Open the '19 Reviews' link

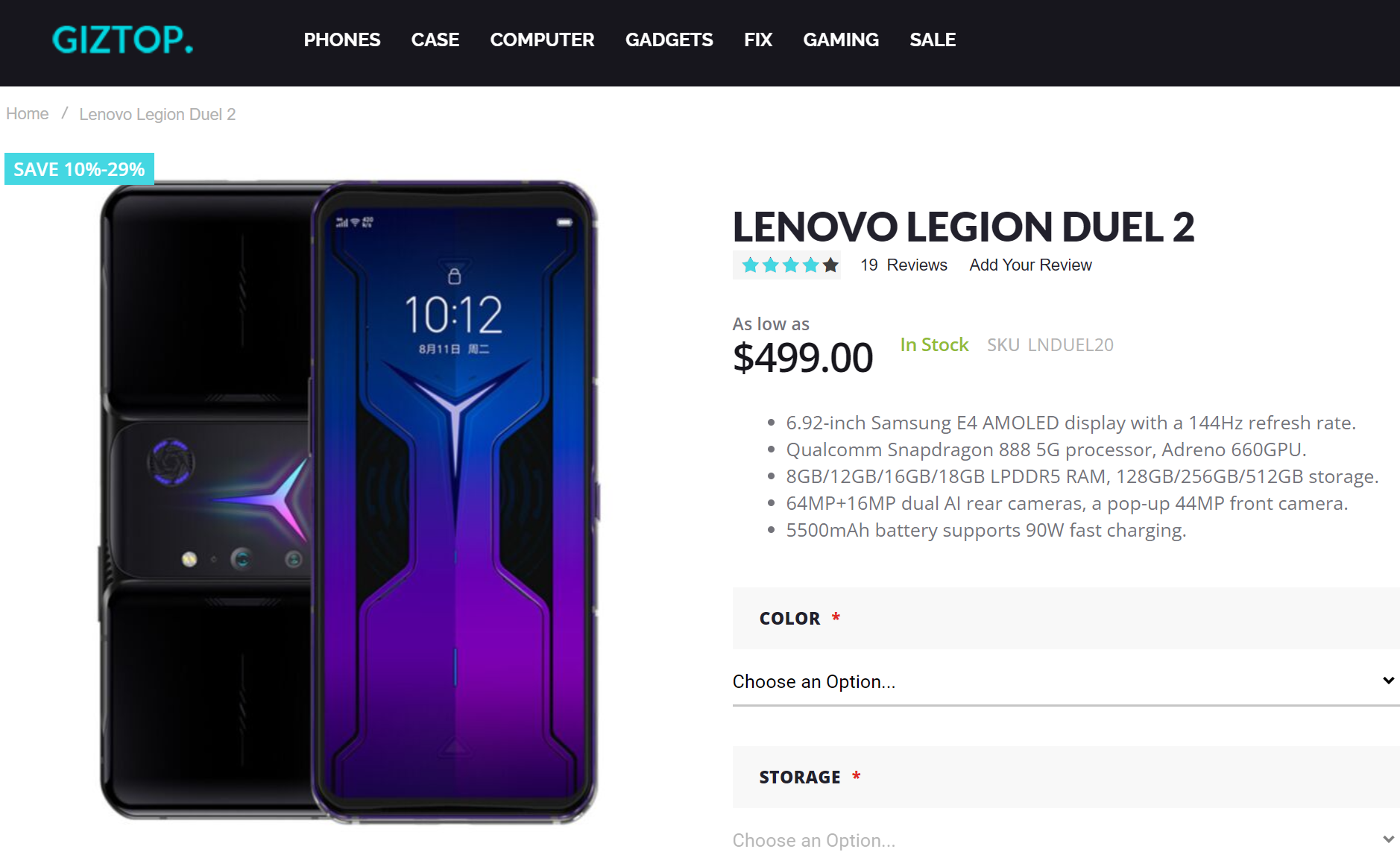point(902,265)
